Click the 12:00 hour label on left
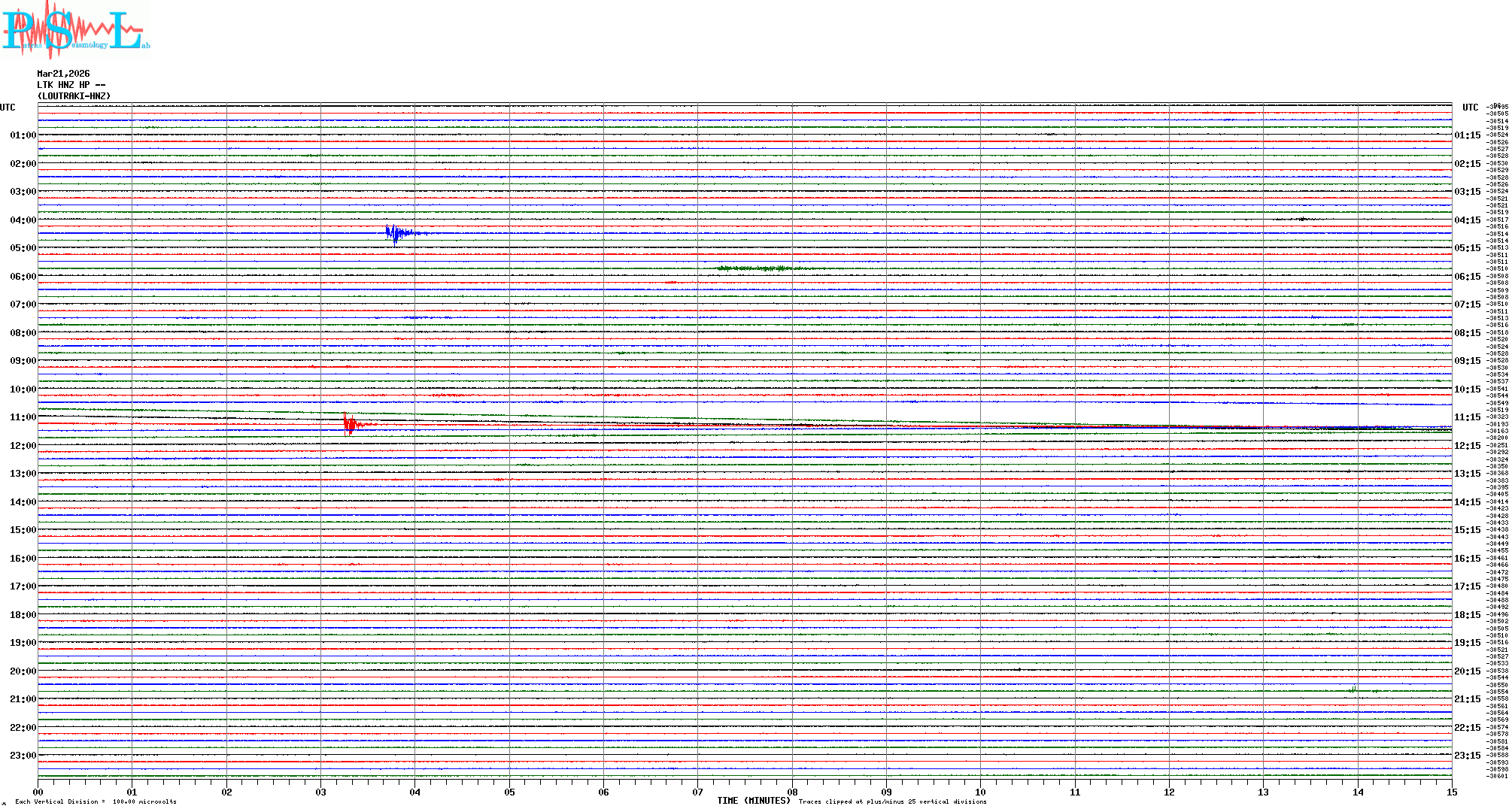 [23, 446]
